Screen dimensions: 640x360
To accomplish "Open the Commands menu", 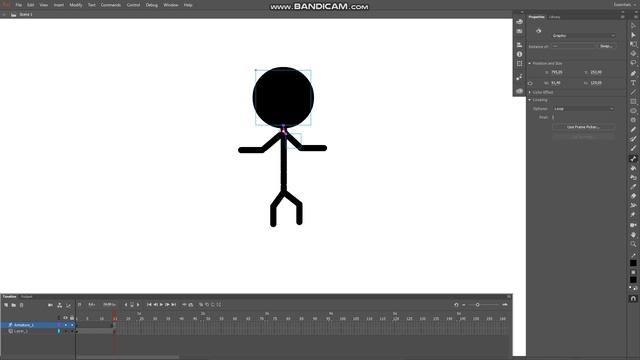I will 111,5.
